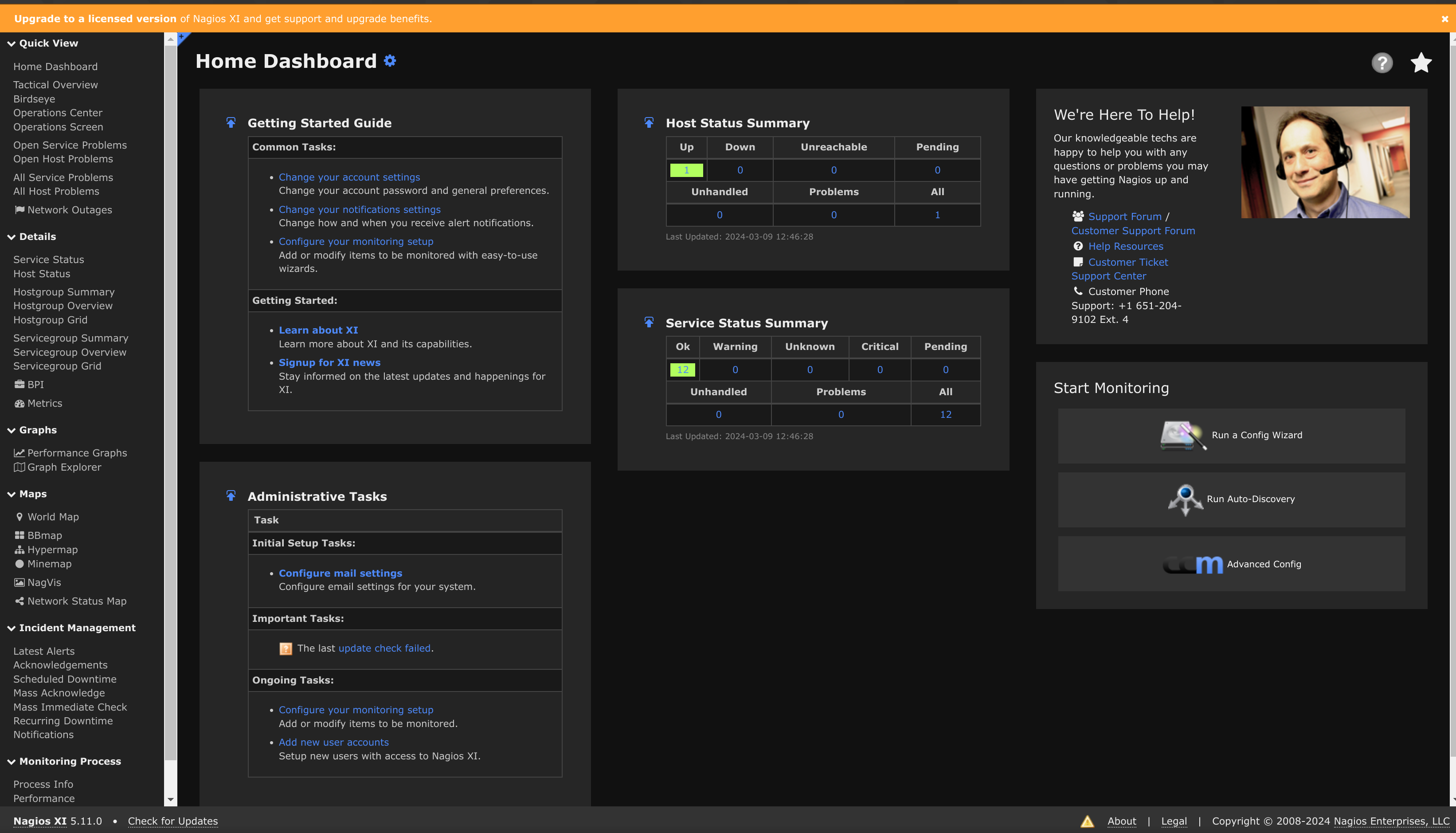Open Tactical Overview in sidebar
This screenshot has width=1456, height=833.
pyautogui.click(x=55, y=85)
